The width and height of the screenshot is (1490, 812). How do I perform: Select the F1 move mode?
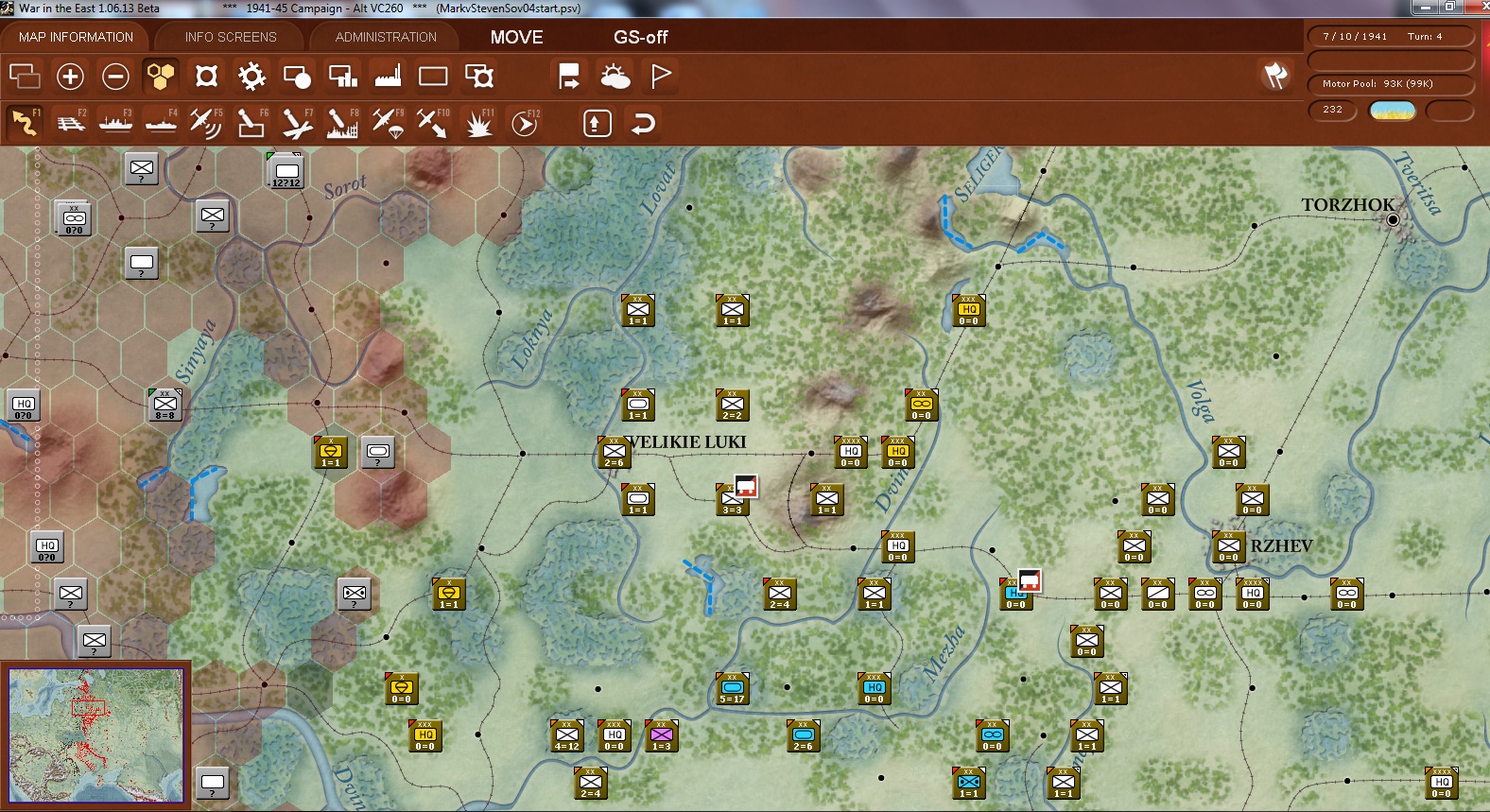coord(25,123)
